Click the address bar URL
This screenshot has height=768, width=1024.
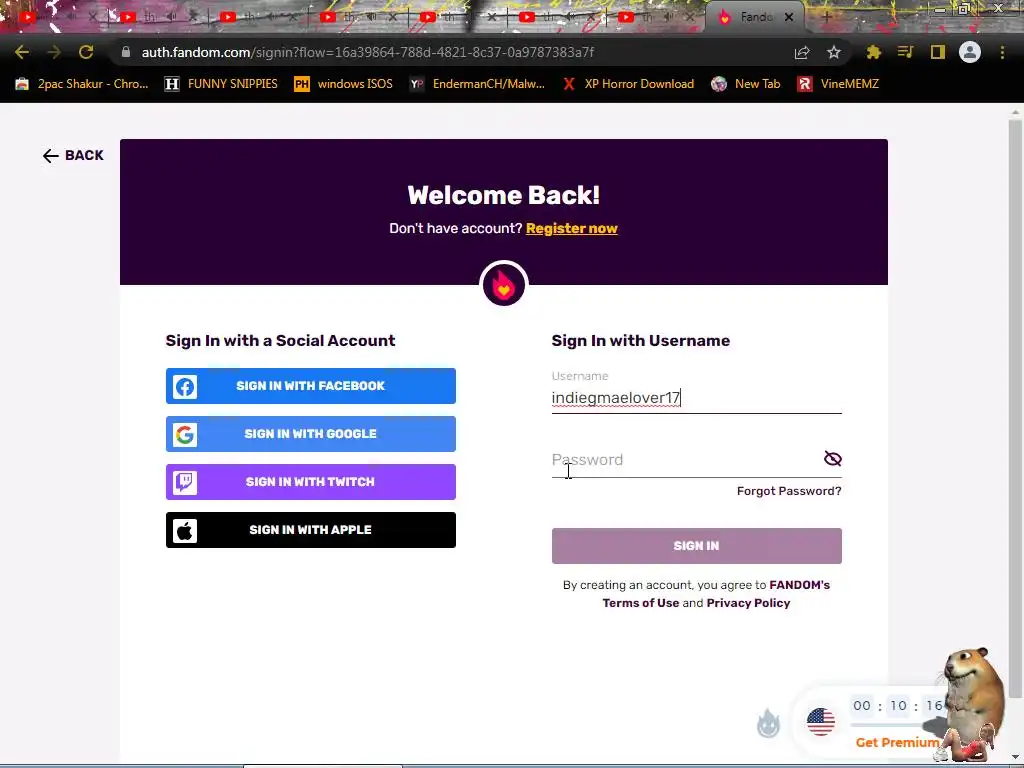tap(368, 52)
